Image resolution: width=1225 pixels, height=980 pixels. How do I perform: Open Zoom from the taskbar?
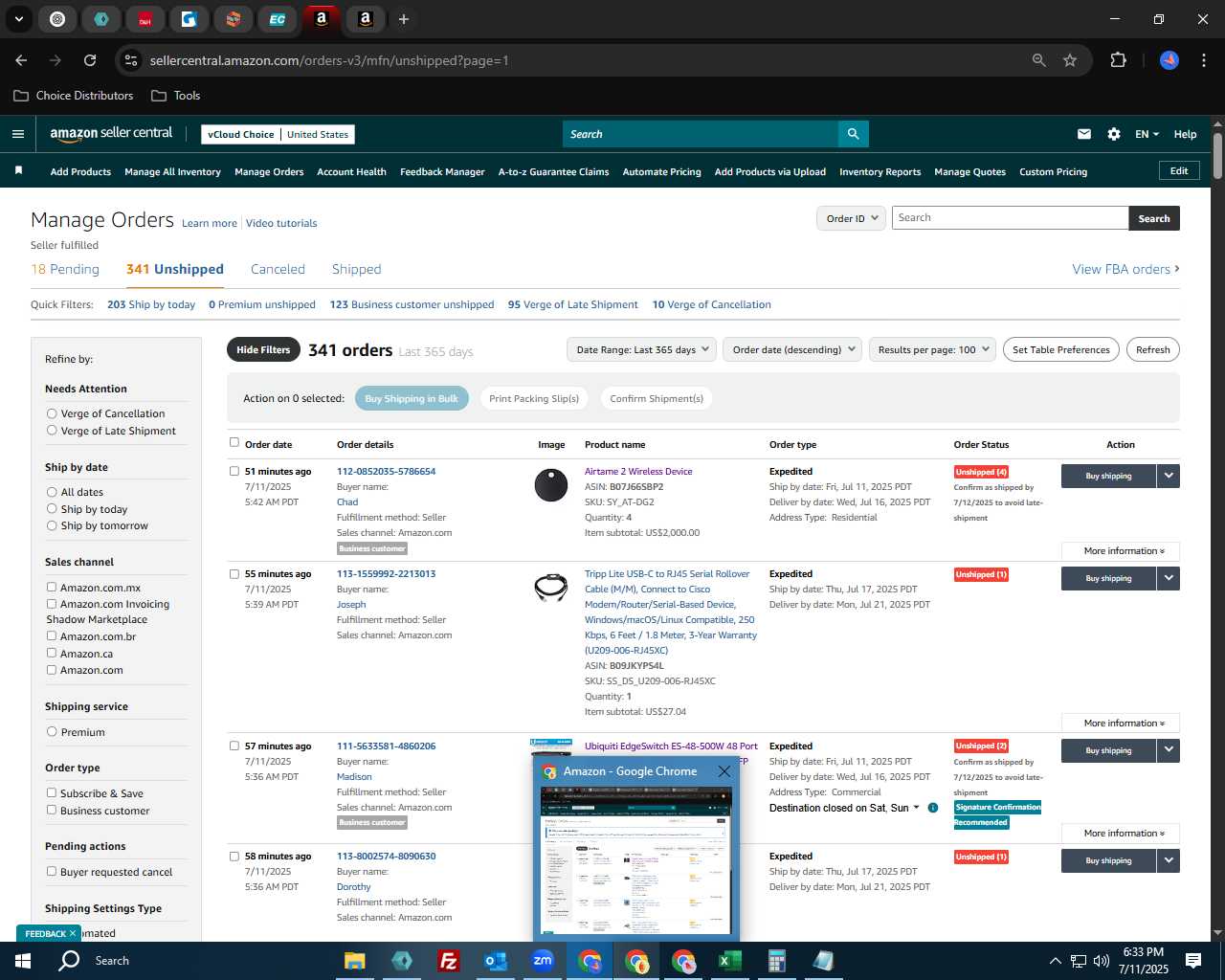point(543,961)
